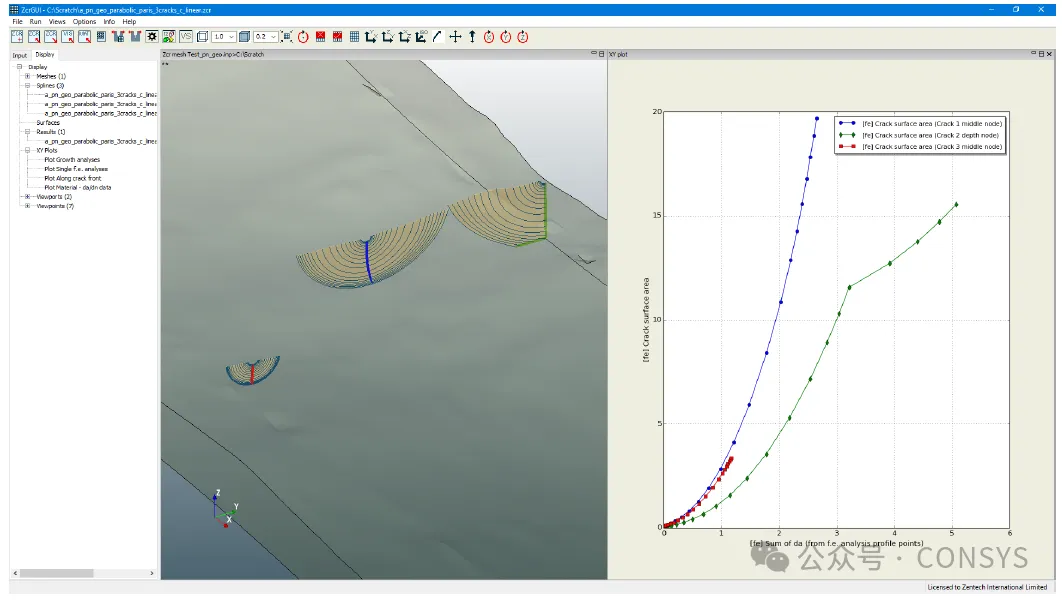Image resolution: width=1062 pixels, height=600 pixels.
Task: Collapse the XY Plots node
Action: coord(28,150)
